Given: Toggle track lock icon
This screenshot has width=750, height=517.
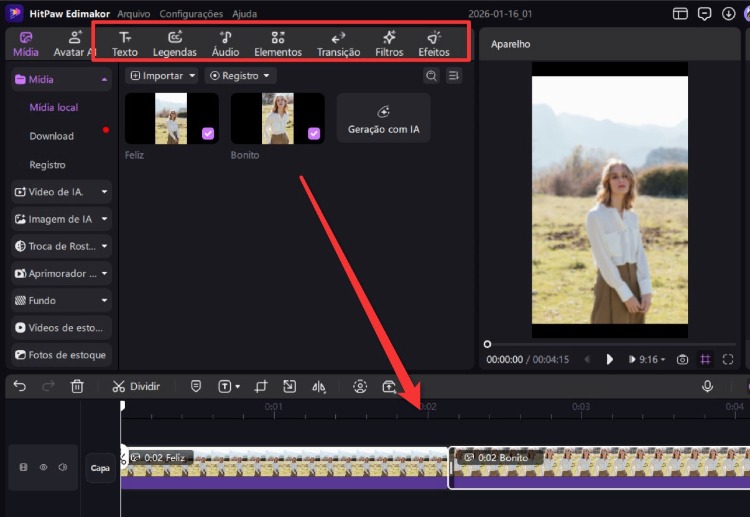Looking at the screenshot, I should tap(23, 467).
